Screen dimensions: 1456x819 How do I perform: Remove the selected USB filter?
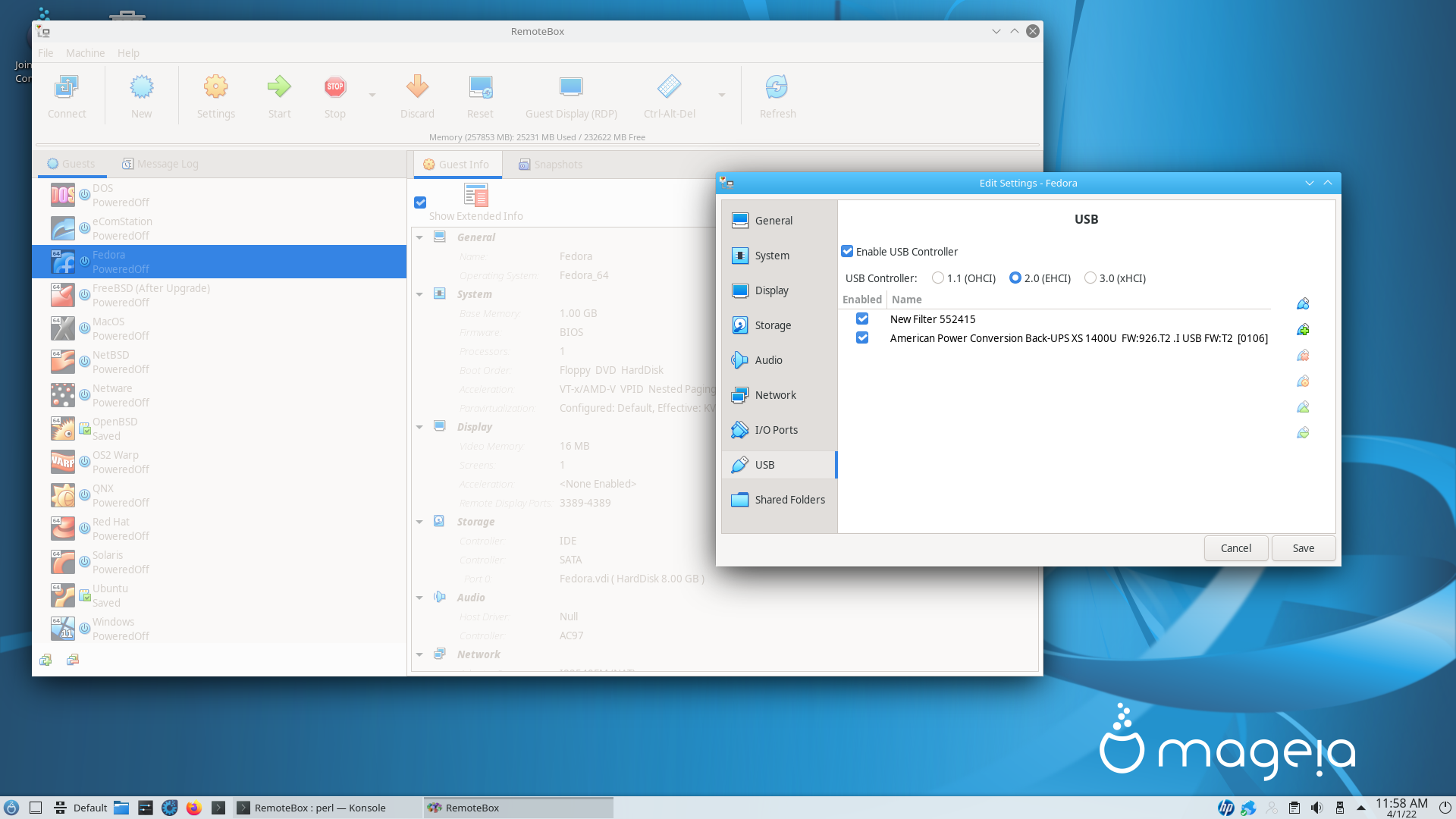pyautogui.click(x=1303, y=355)
